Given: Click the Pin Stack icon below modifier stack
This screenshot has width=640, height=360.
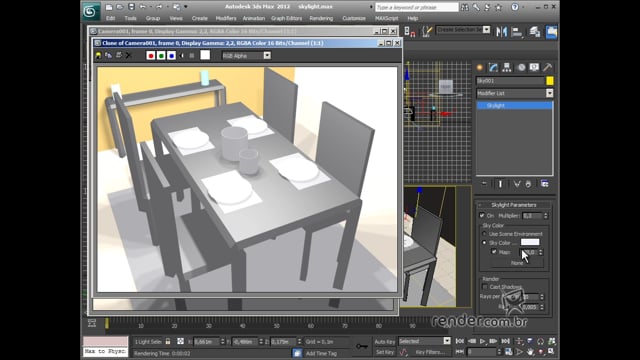Looking at the screenshot, I should pos(484,184).
